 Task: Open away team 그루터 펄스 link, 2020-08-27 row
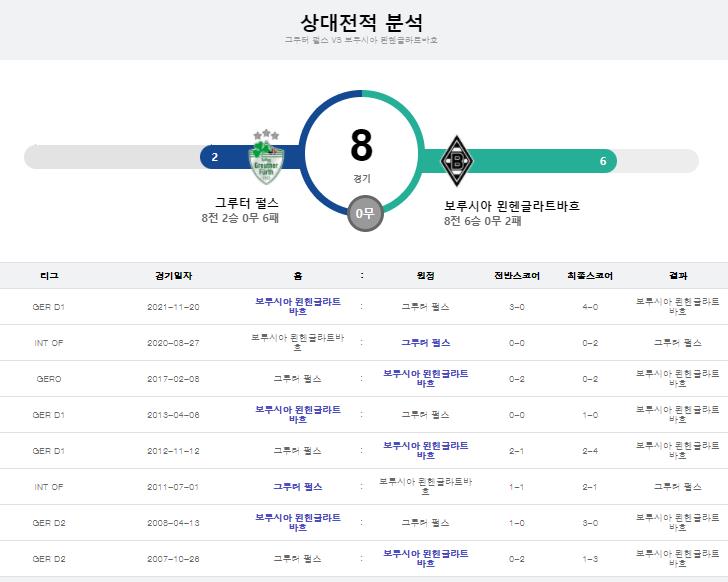pos(425,343)
